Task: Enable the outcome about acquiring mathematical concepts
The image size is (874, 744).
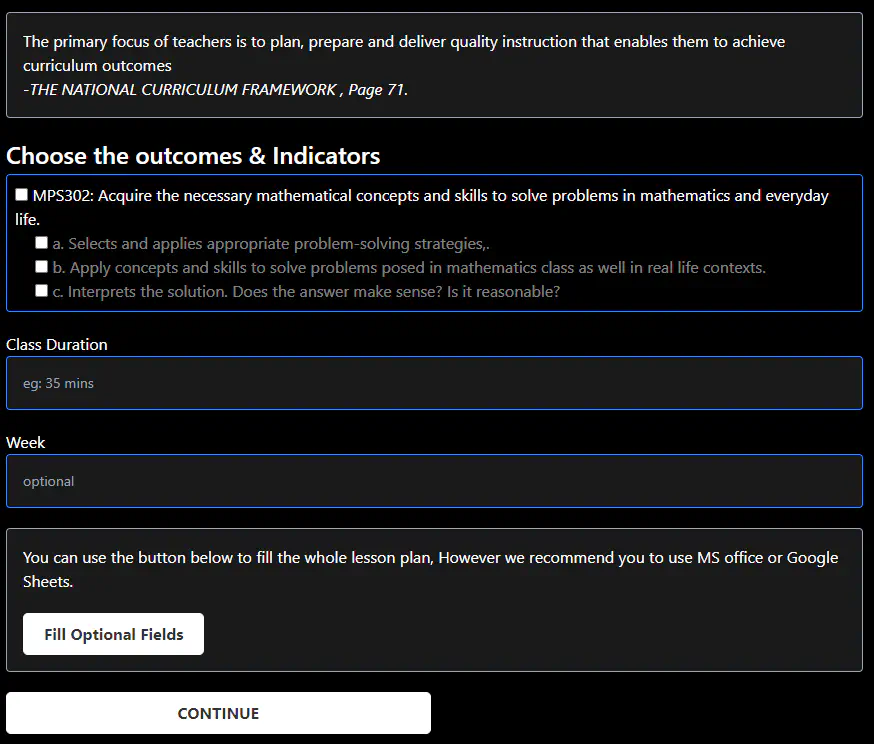Action: coord(21,194)
